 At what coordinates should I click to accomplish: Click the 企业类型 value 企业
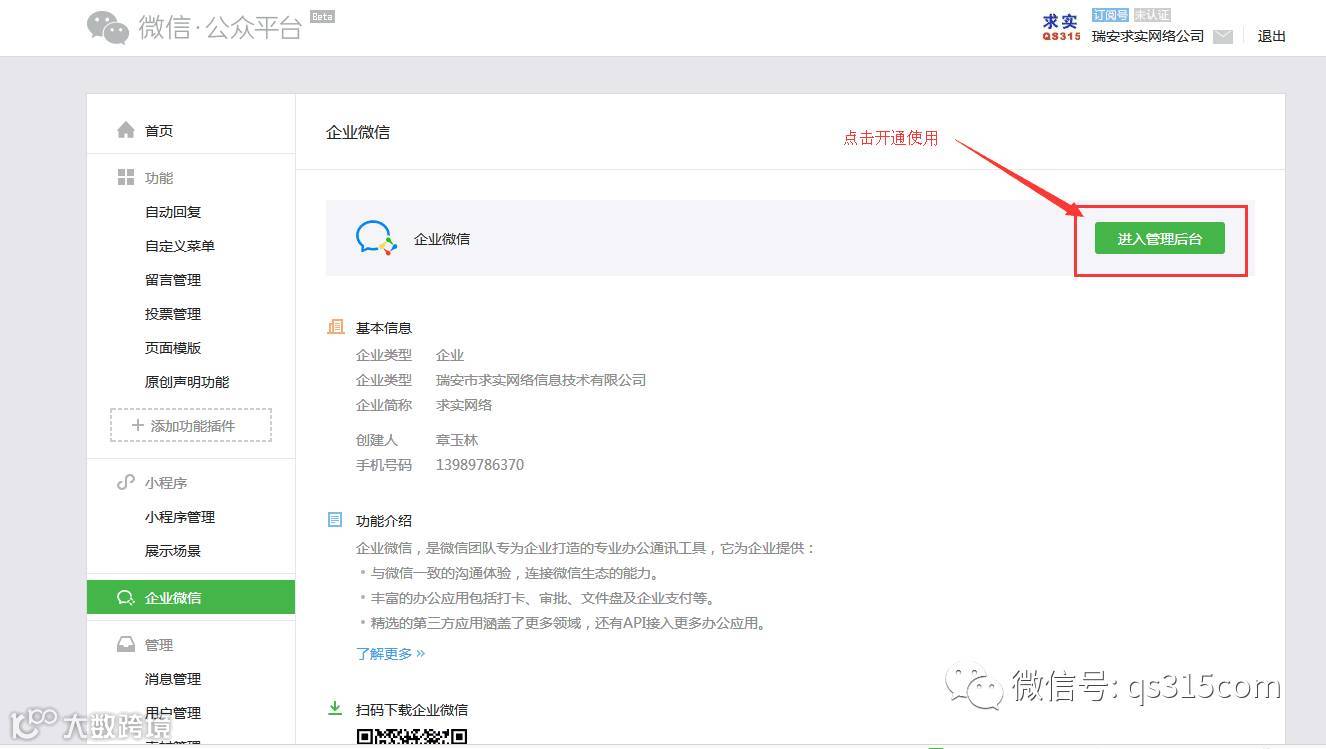pos(450,355)
